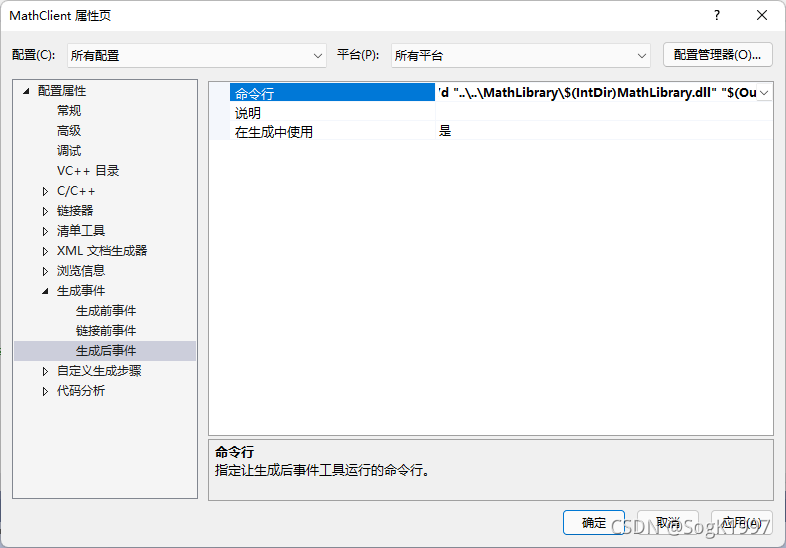The height and width of the screenshot is (548, 786).
Task: Select 链接前事件 in the tree
Action: [x=106, y=331]
